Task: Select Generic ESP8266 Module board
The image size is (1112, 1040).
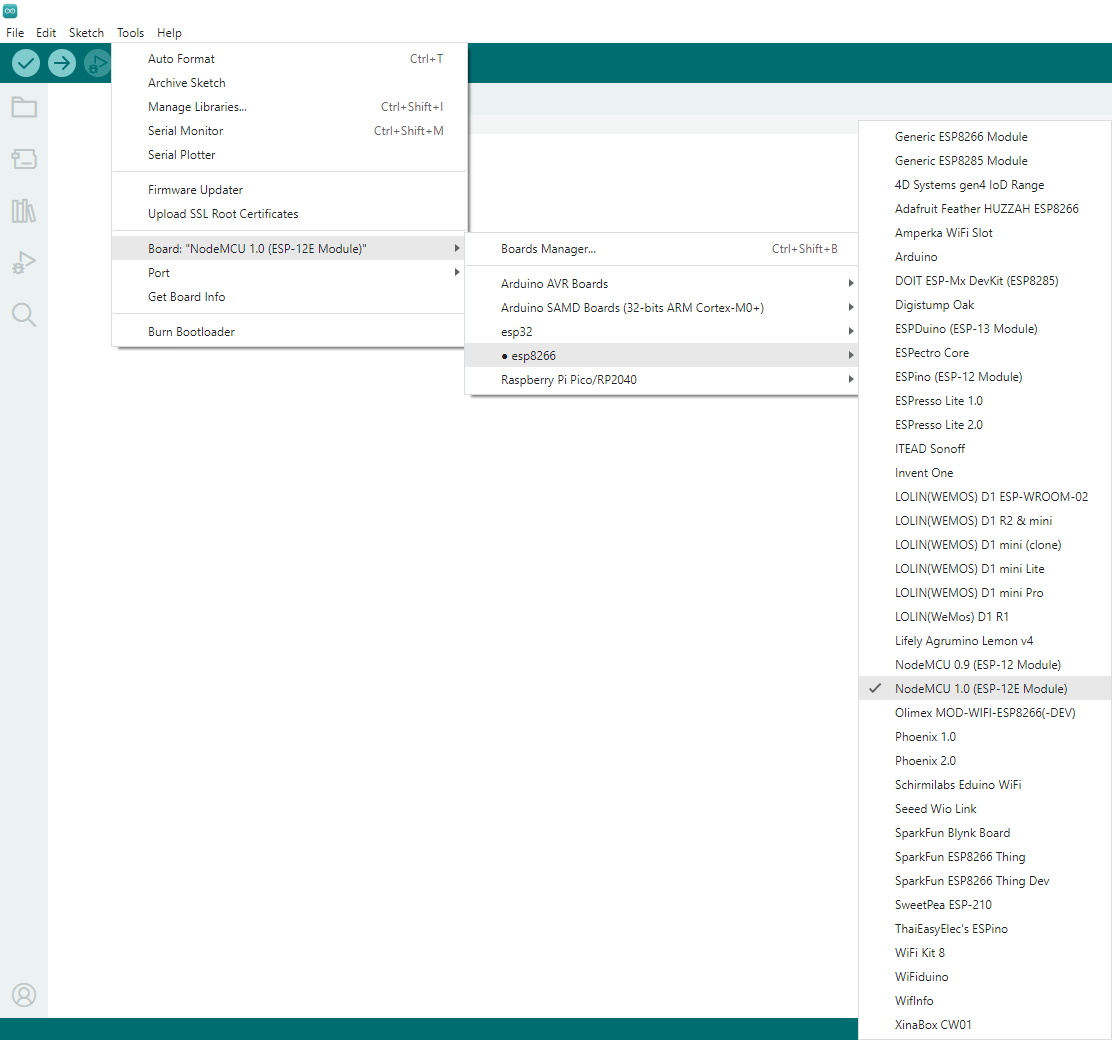Action: point(985,137)
